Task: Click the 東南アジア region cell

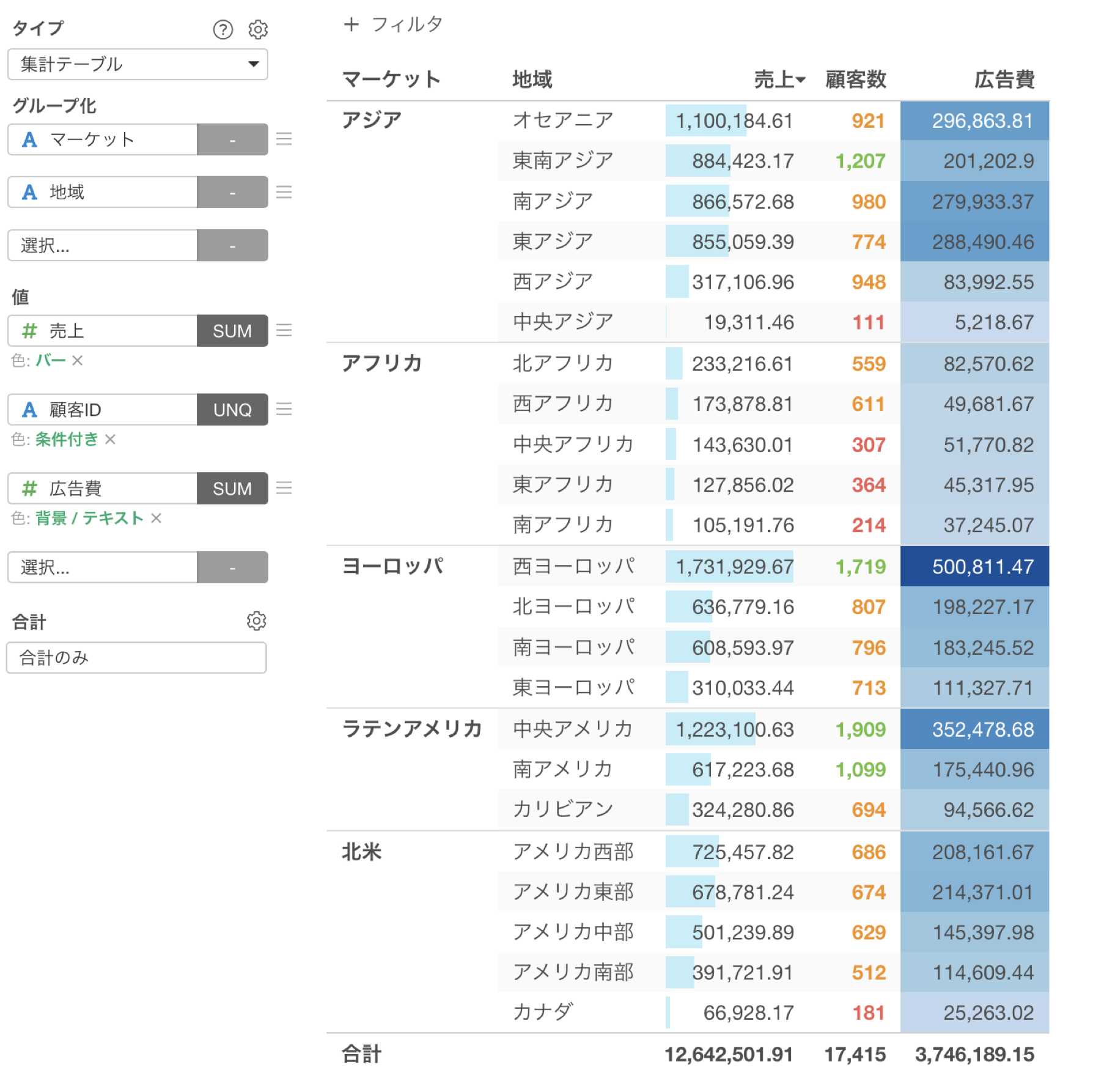Action: tap(563, 160)
